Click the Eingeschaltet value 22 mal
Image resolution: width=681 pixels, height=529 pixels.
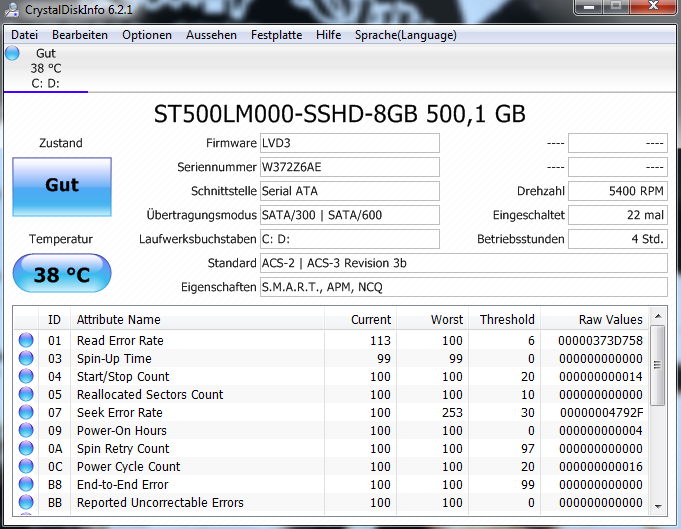(x=618, y=215)
